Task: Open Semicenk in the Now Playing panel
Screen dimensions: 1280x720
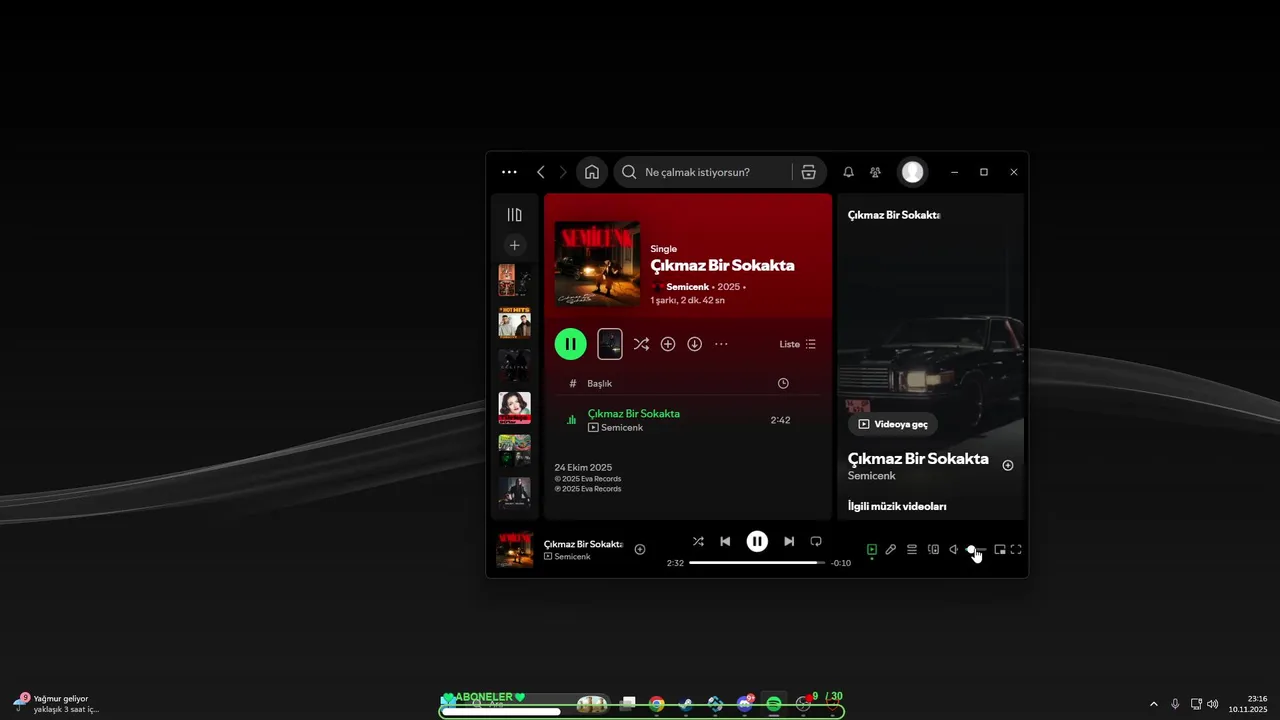Action: tap(872, 476)
